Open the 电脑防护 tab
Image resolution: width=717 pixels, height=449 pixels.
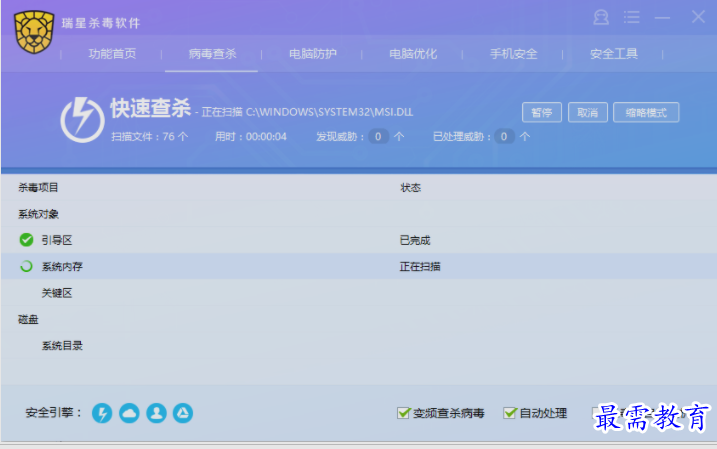point(313,54)
